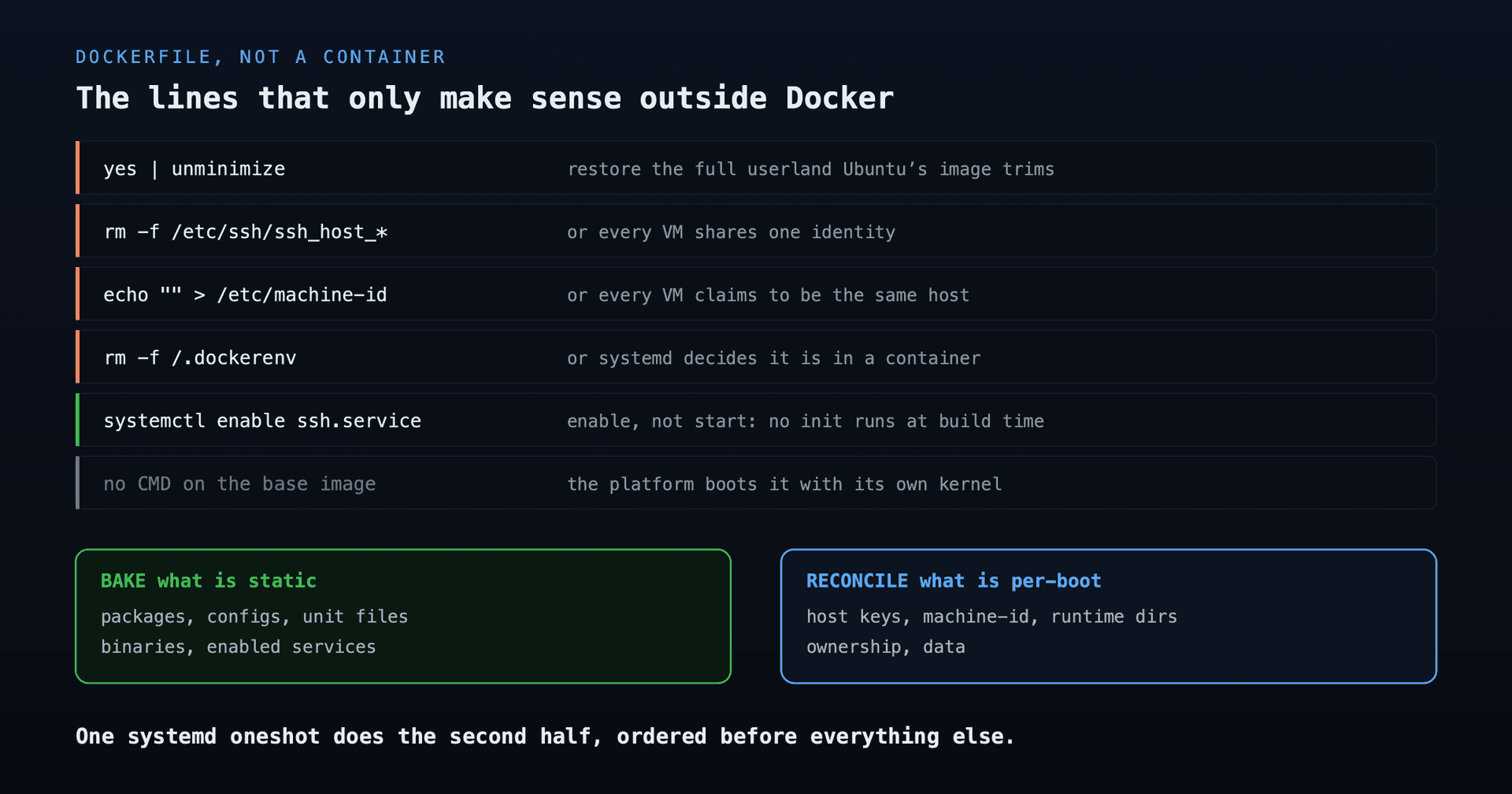1512x794 pixels.
Task: Select the 'ownership, data' line
Action: tap(886, 647)
